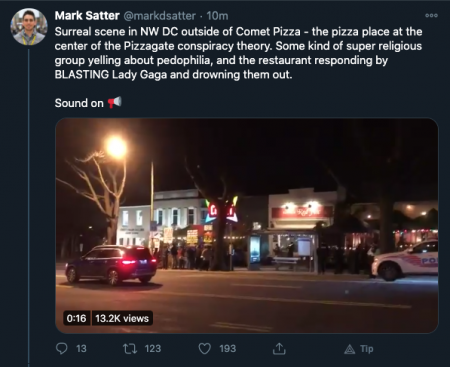Click the retweet count 123
This screenshot has height=367, width=450.
pos(153,349)
